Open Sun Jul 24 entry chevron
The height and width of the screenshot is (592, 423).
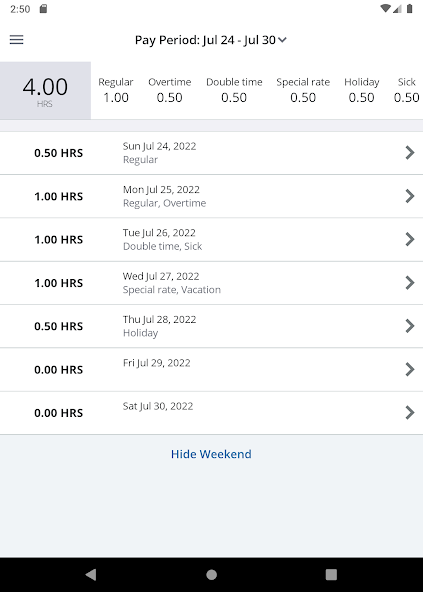click(410, 153)
